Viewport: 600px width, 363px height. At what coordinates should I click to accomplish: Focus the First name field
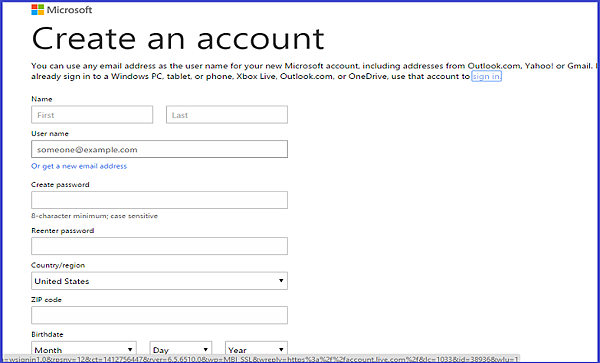[92, 115]
